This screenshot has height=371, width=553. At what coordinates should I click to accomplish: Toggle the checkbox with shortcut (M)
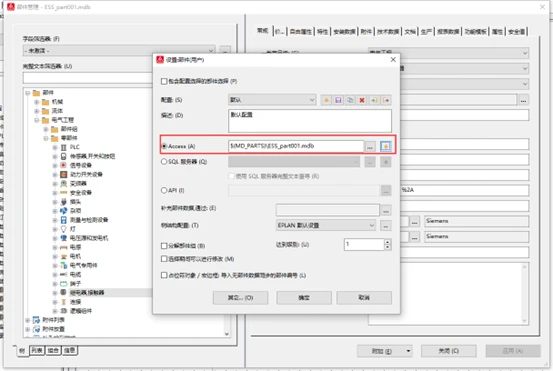pos(164,259)
